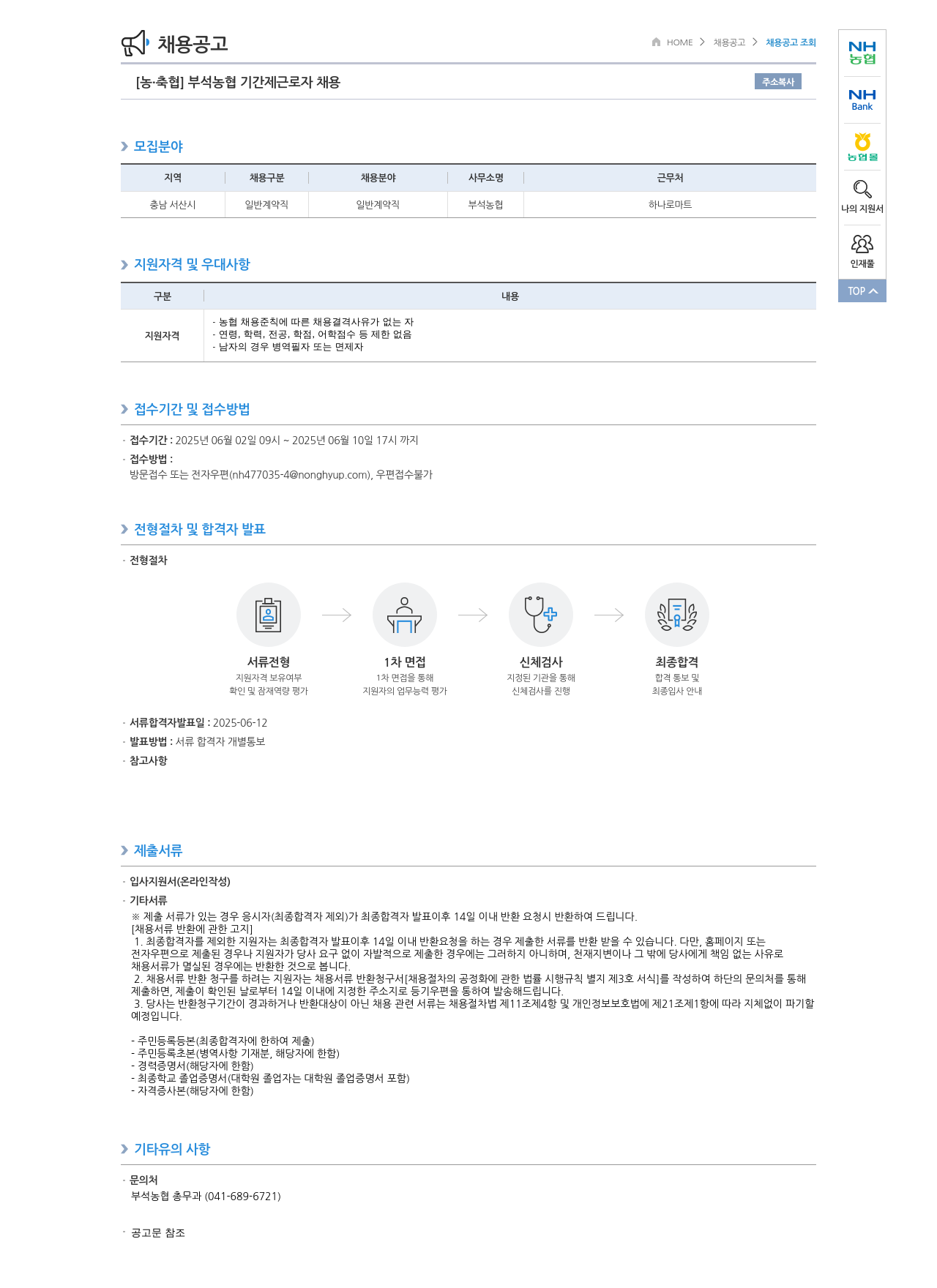Viewport: 937px width, 1288px height.
Task: Click the 참고사항 label
Action: (149, 760)
